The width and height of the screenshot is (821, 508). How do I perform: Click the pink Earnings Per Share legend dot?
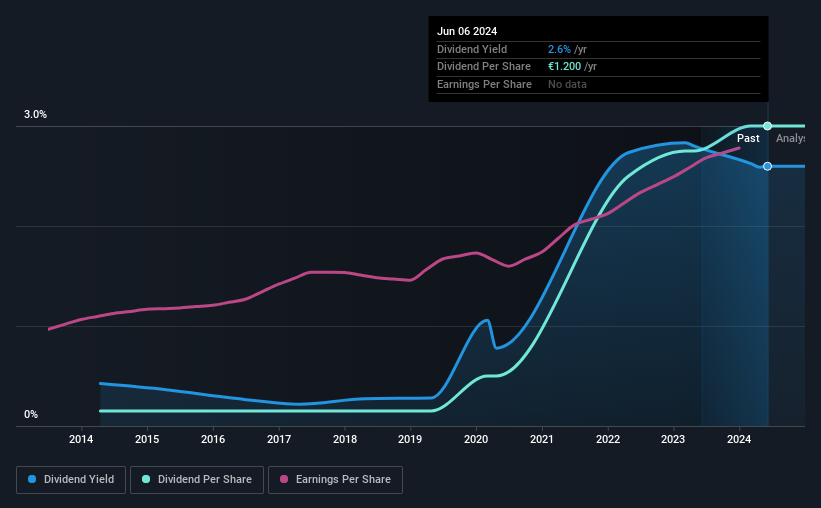(x=284, y=479)
